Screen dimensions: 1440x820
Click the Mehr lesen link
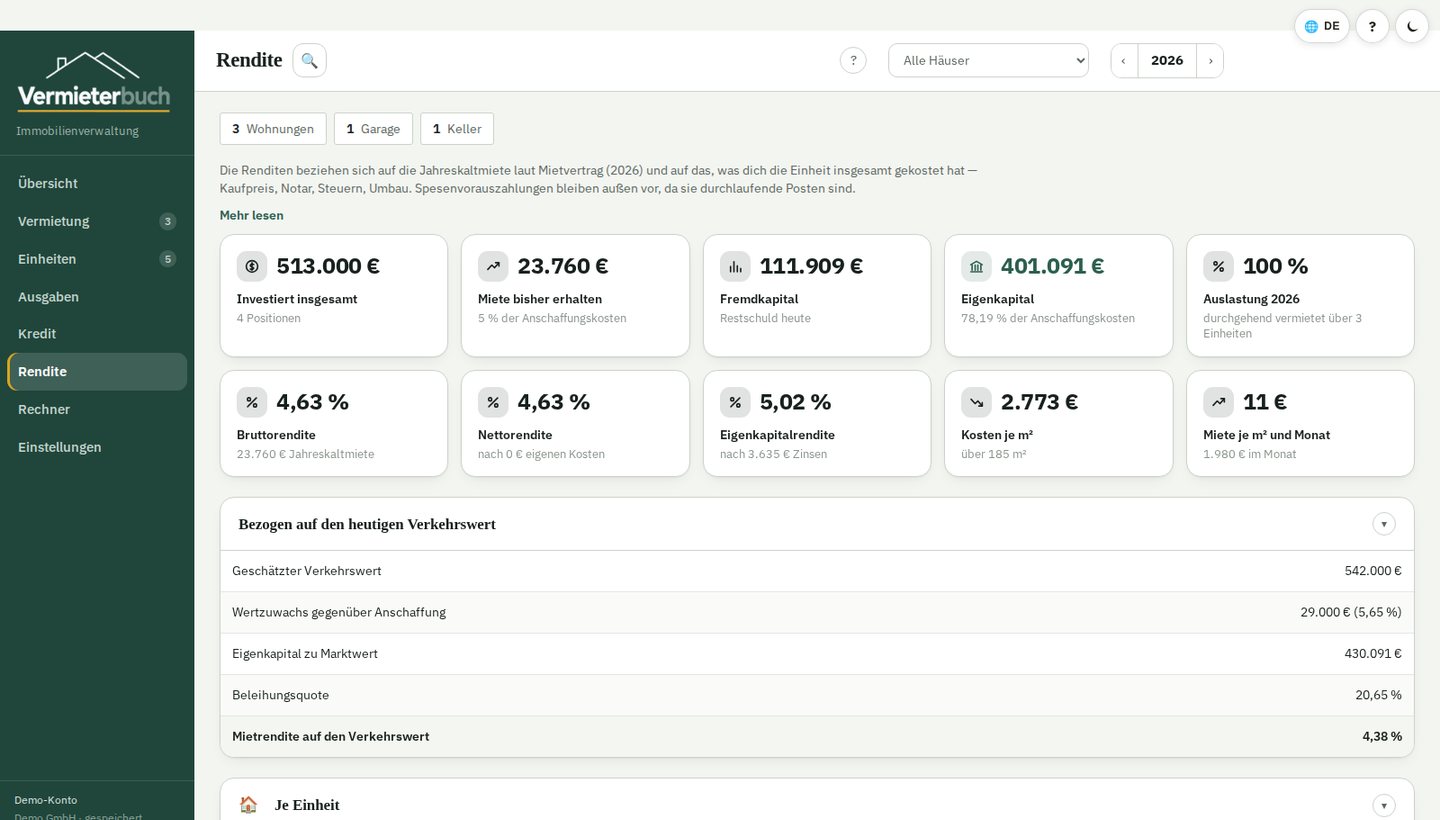[x=252, y=215]
